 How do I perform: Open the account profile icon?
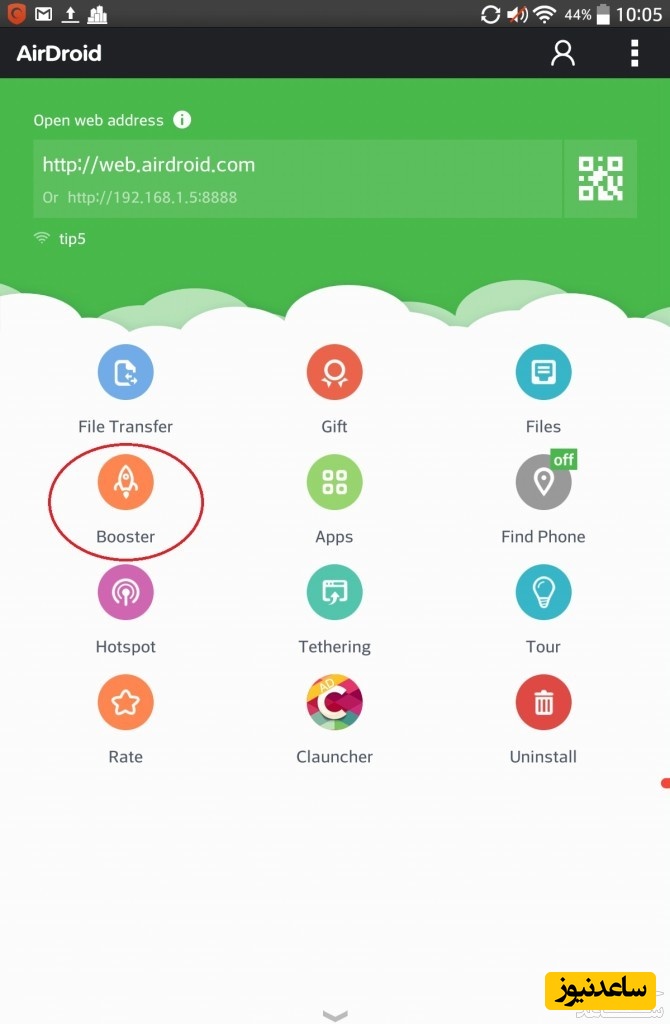coord(563,53)
